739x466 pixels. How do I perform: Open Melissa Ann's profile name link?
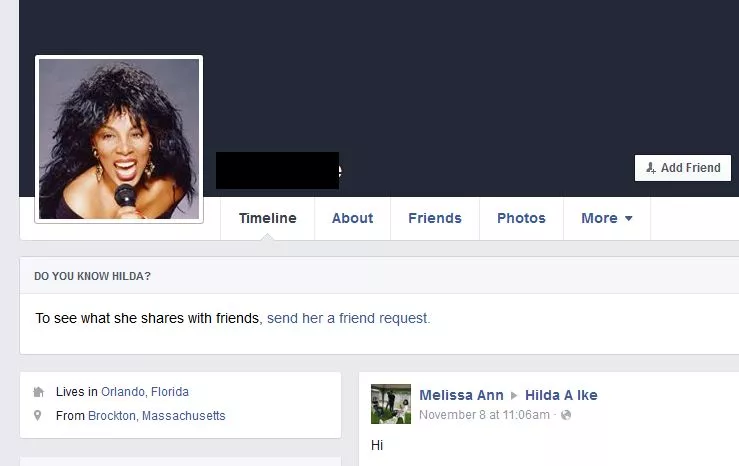coord(461,395)
